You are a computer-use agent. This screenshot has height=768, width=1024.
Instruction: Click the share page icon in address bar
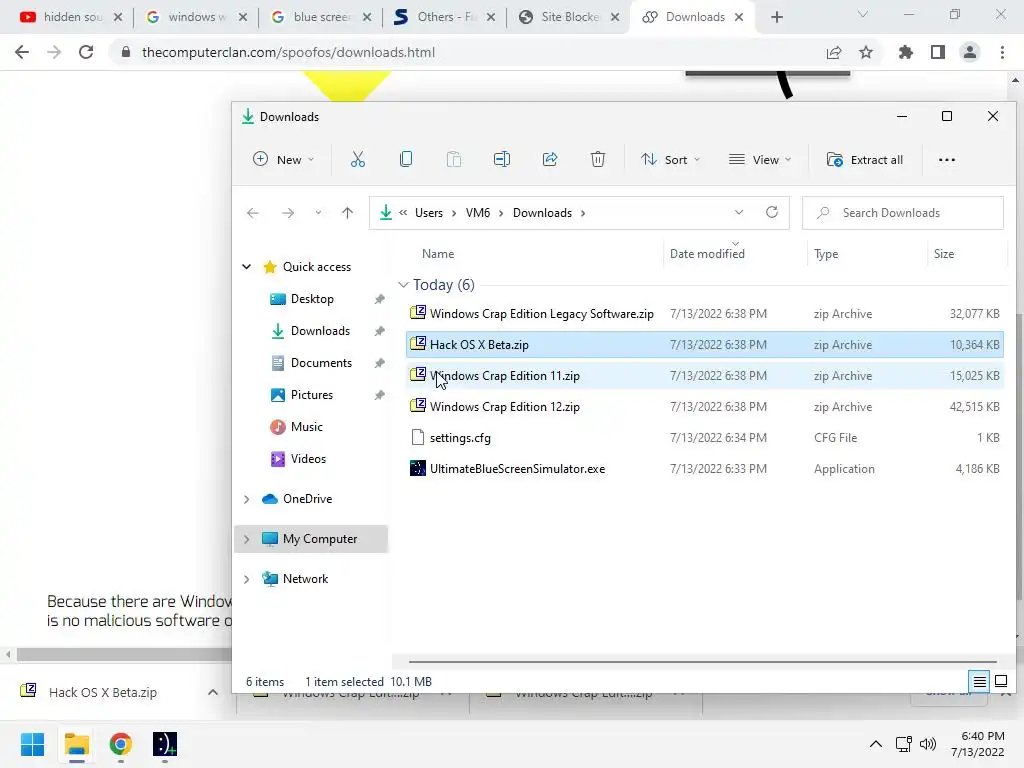(x=834, y=52)
